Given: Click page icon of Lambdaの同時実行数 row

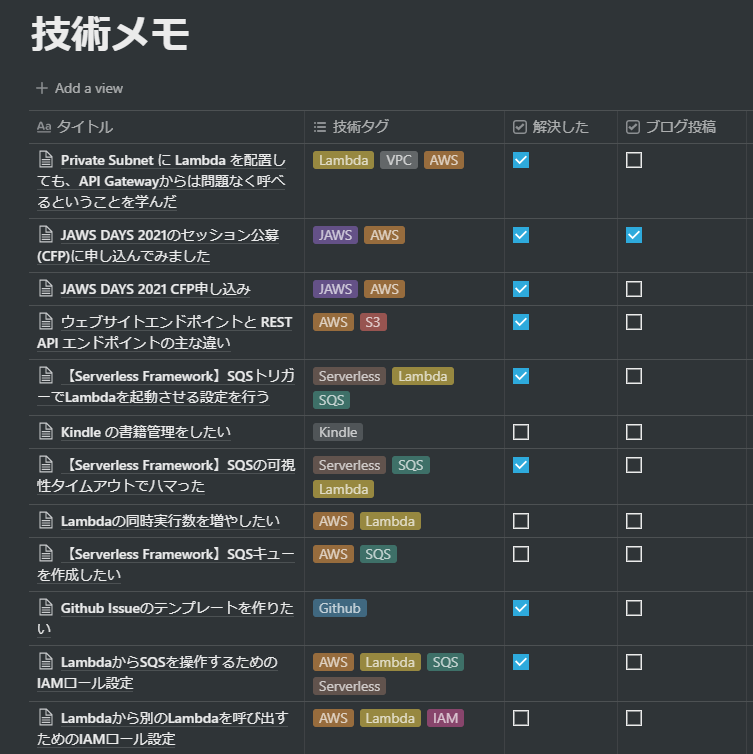Looking at the screenshot, I should [46, 520].
